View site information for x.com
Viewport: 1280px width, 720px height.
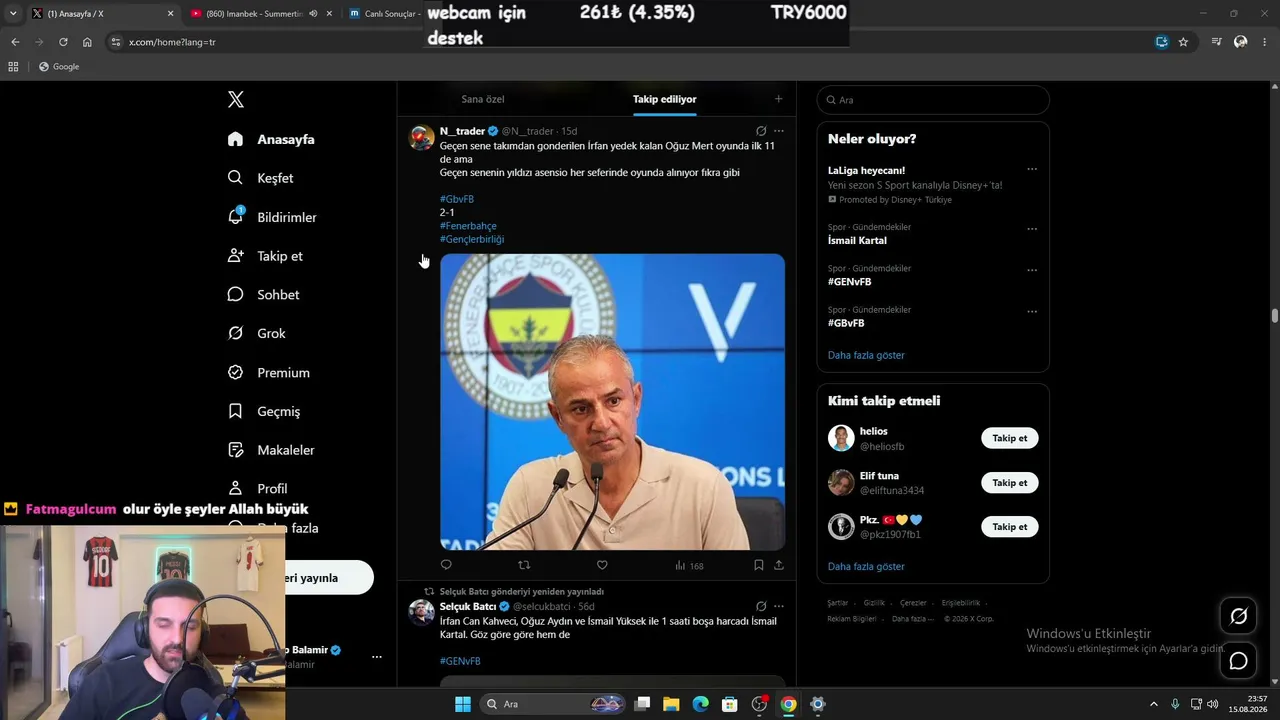115,42
